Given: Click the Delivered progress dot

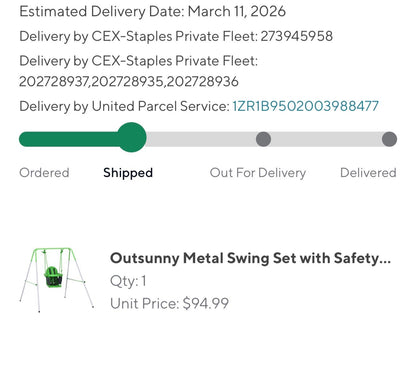Looking at the screenshot, I should 389,139.
